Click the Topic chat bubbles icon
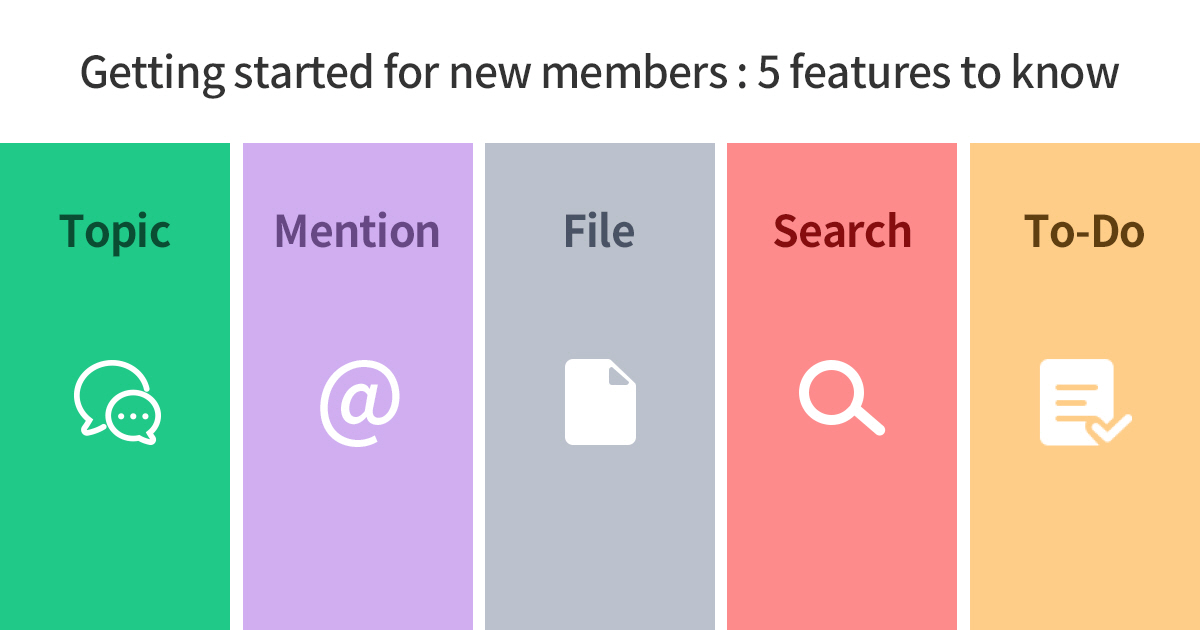Image resolution: width=1200 pixels, height=630 pixels. pos(117,402)
